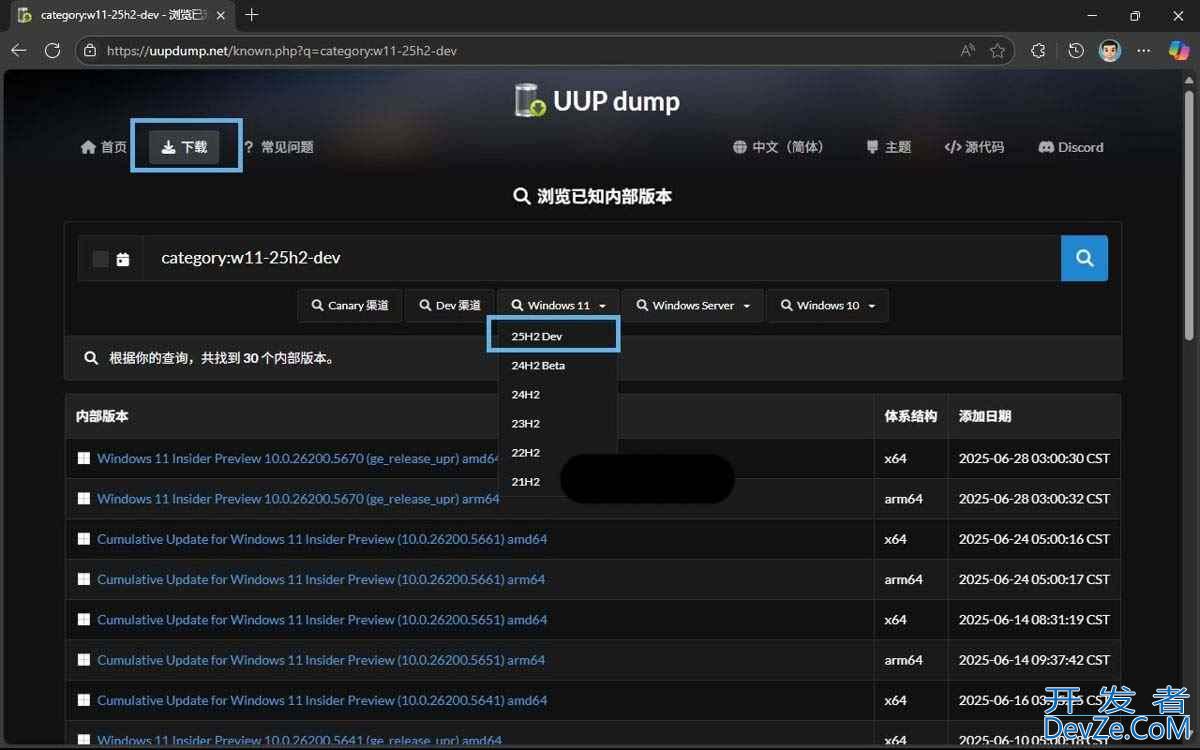Open 常见问题 FAQ page
Screen dimensions: 1200x750
[x=278, y=147]
